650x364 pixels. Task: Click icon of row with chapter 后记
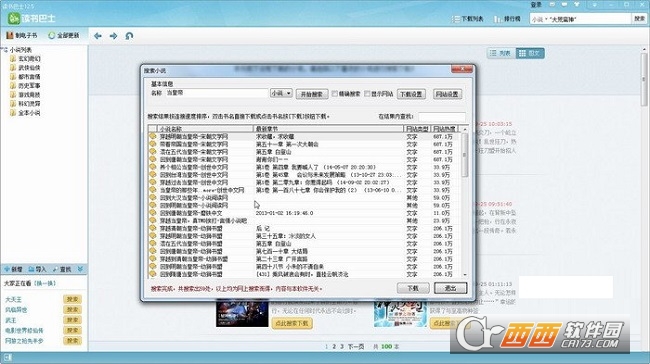[x=153, y=228]
